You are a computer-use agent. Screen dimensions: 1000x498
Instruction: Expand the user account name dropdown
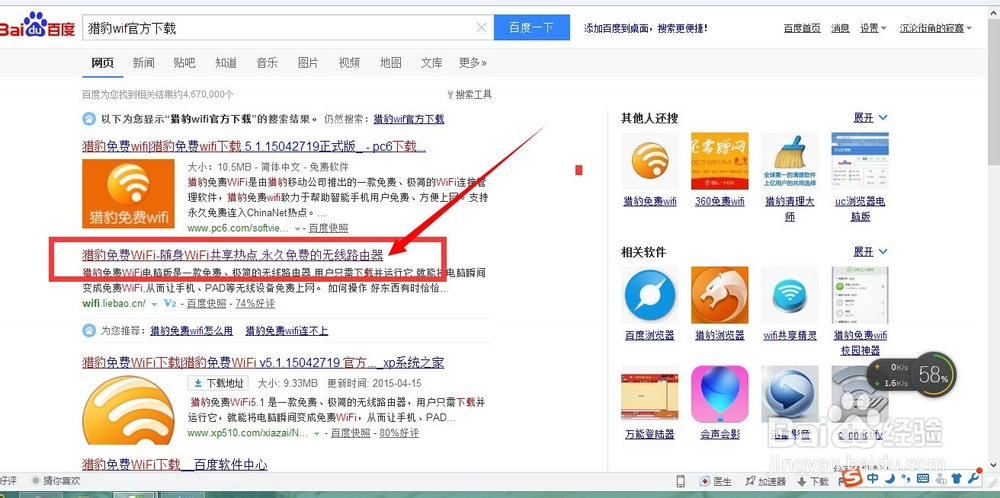click(936, 28)
